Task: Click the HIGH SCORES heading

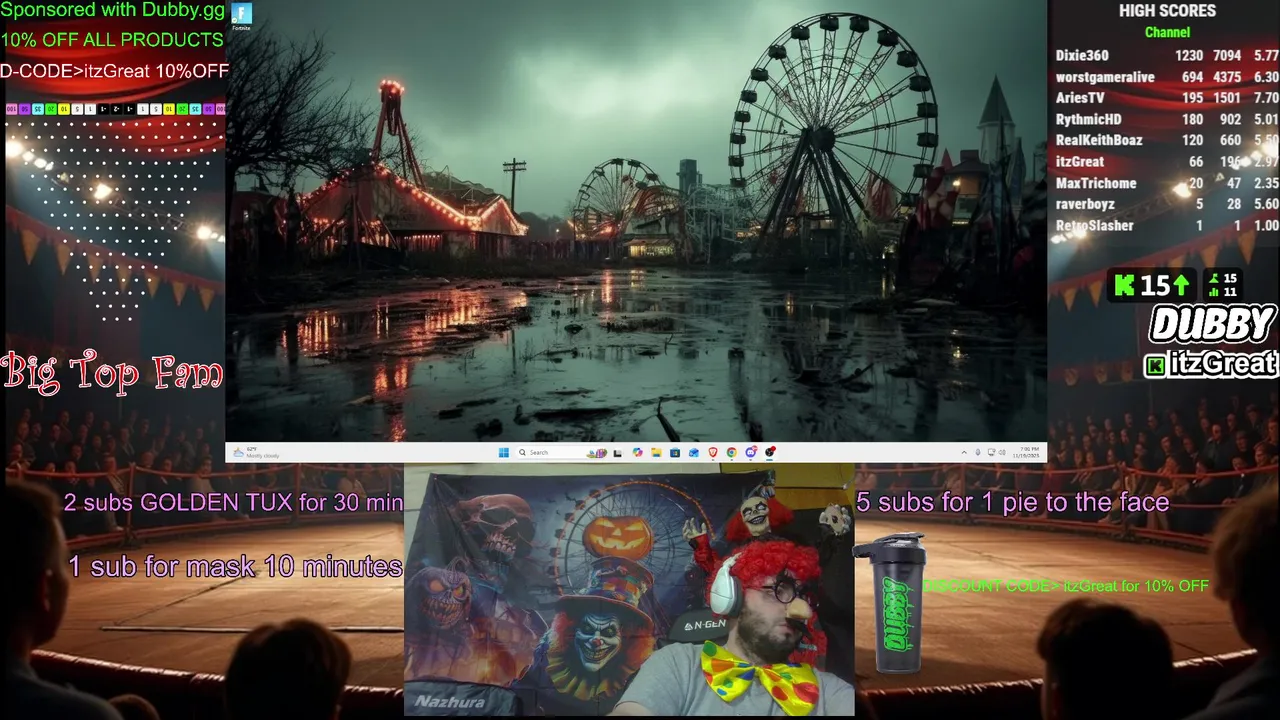Action: click(1167, 11)
